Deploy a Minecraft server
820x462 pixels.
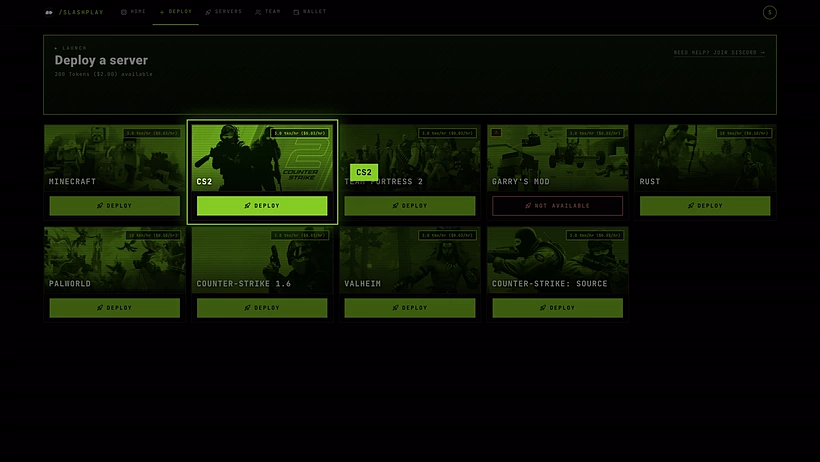[115, 206]
